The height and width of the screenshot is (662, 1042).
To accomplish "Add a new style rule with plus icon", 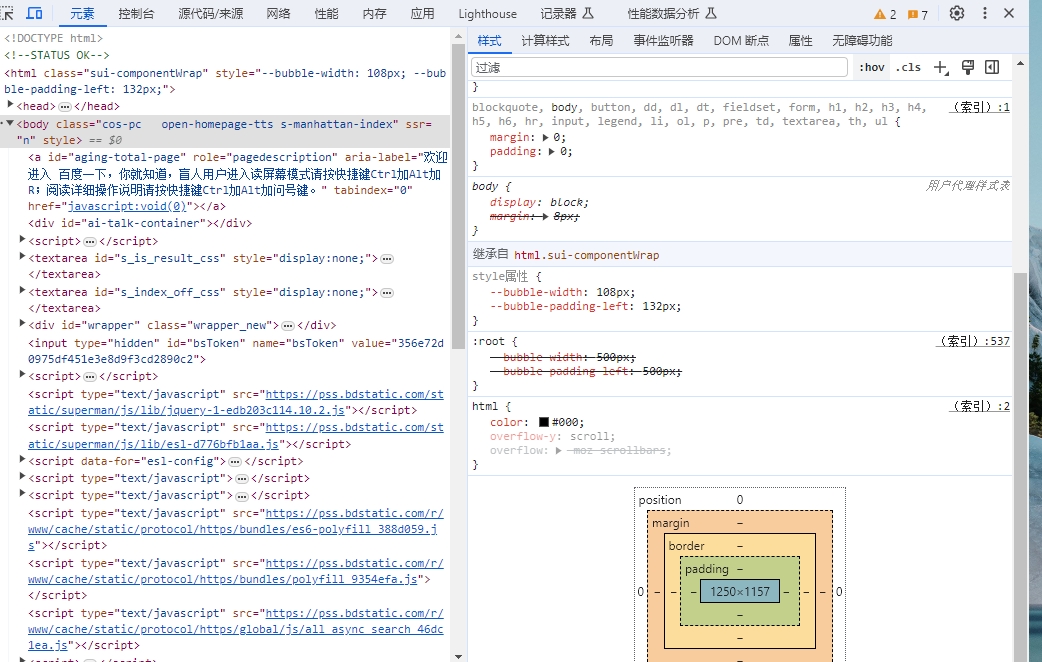I will pos(940,67).
